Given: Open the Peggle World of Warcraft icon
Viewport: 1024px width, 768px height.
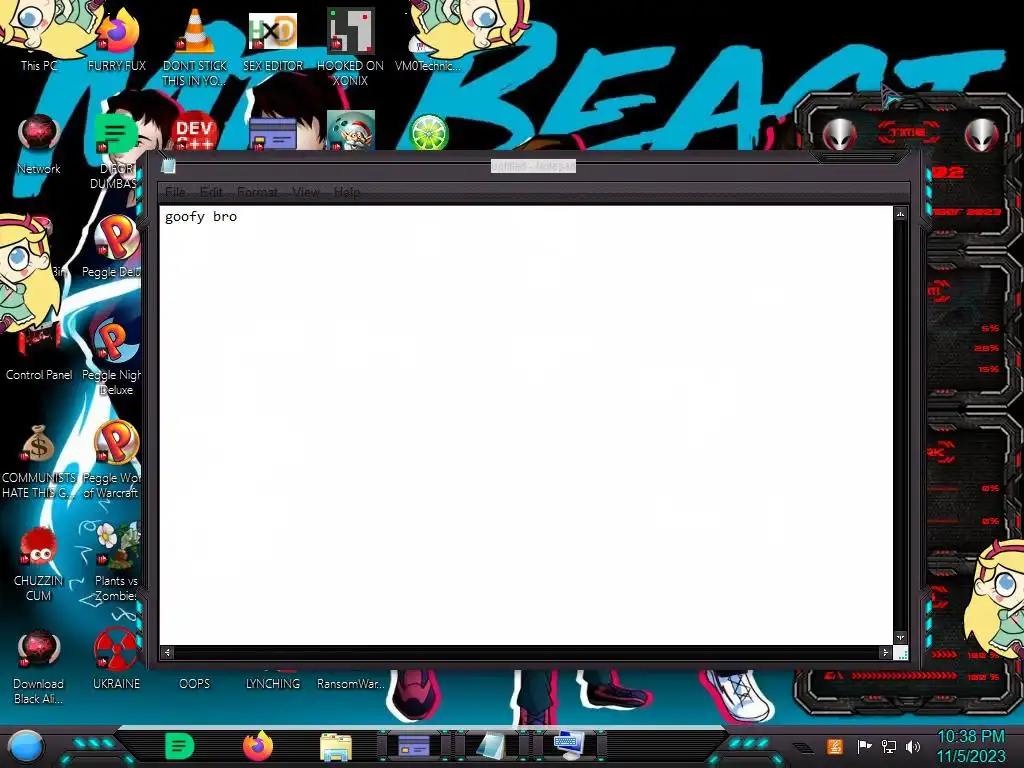Looking at the screenshot, I should pos(117,444).
